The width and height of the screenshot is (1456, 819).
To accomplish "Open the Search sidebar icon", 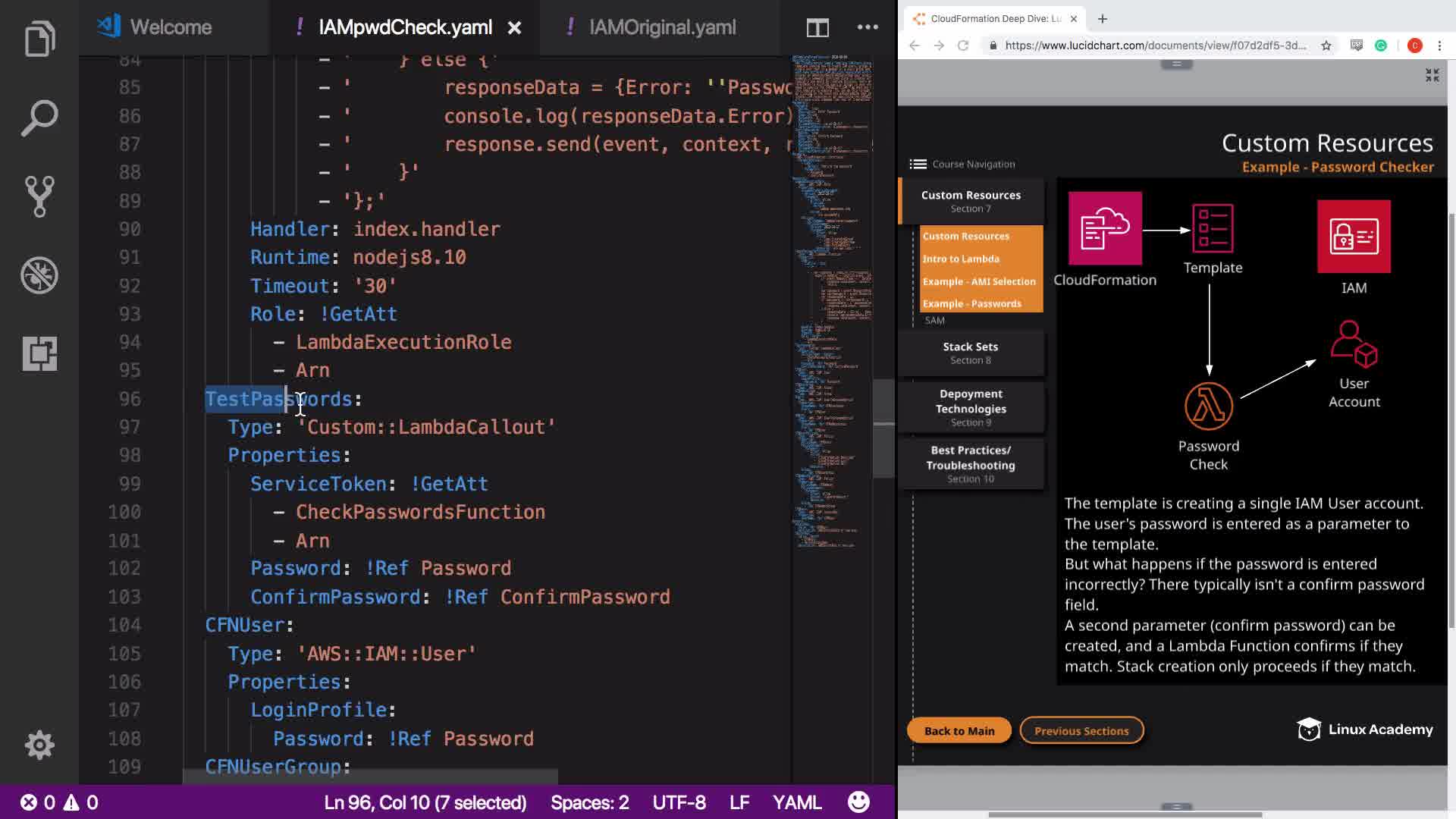I will pyautogui.click(x=39, y=118).
